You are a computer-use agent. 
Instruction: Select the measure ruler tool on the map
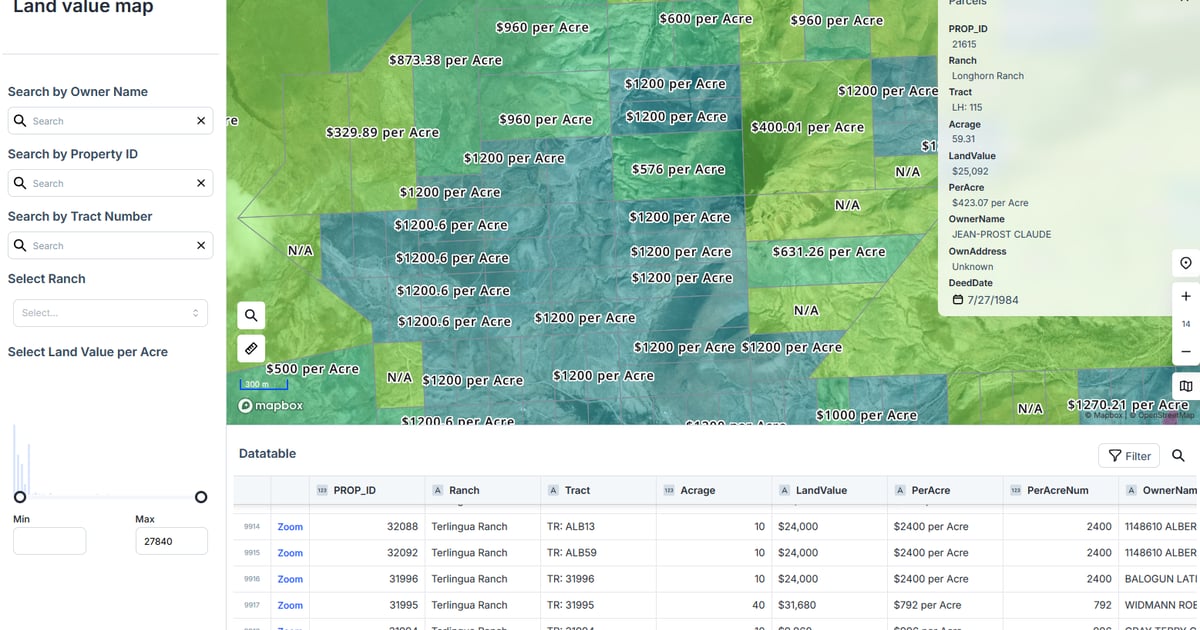251,348
